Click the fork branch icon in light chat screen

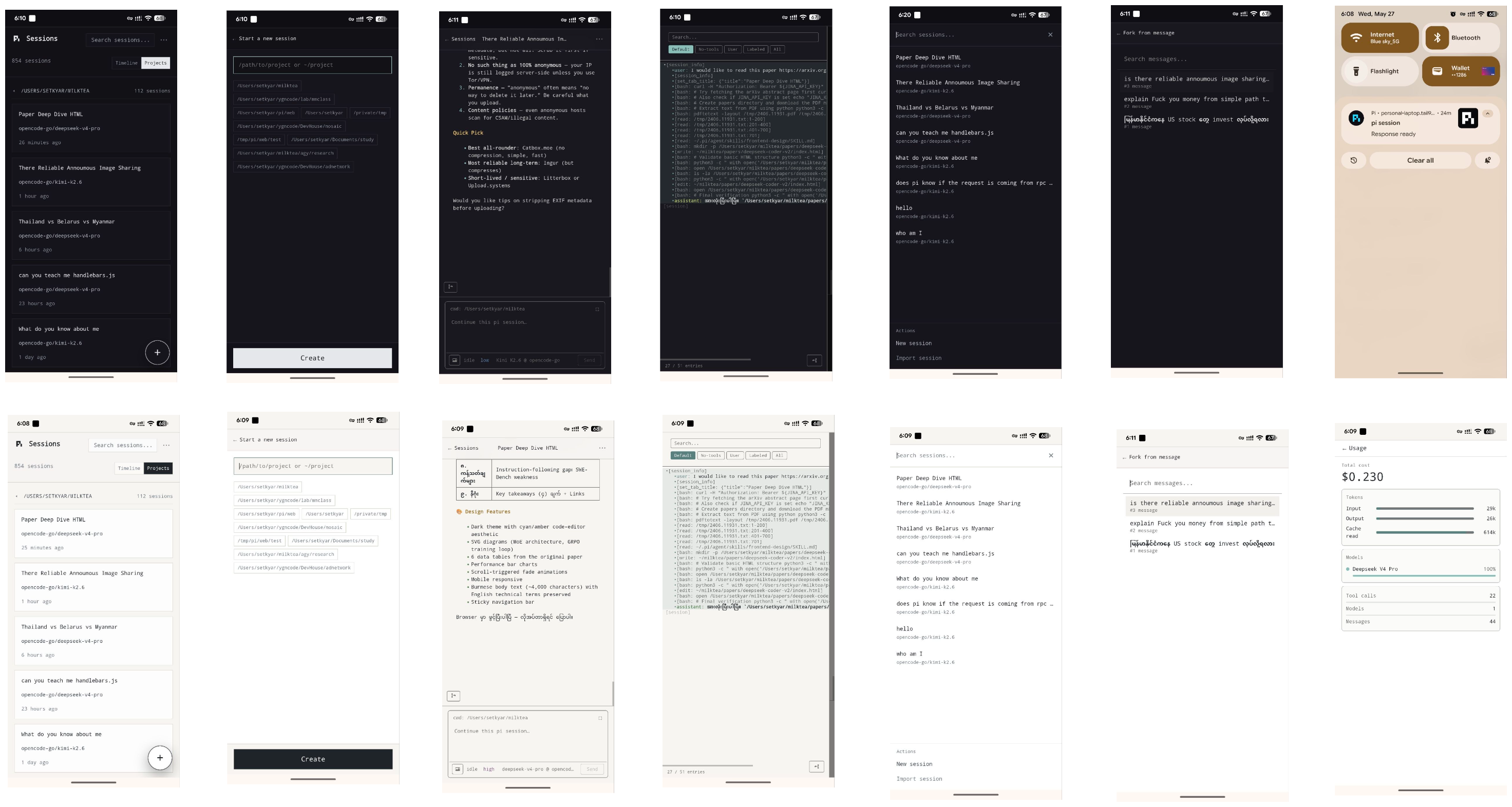[453, 696]
